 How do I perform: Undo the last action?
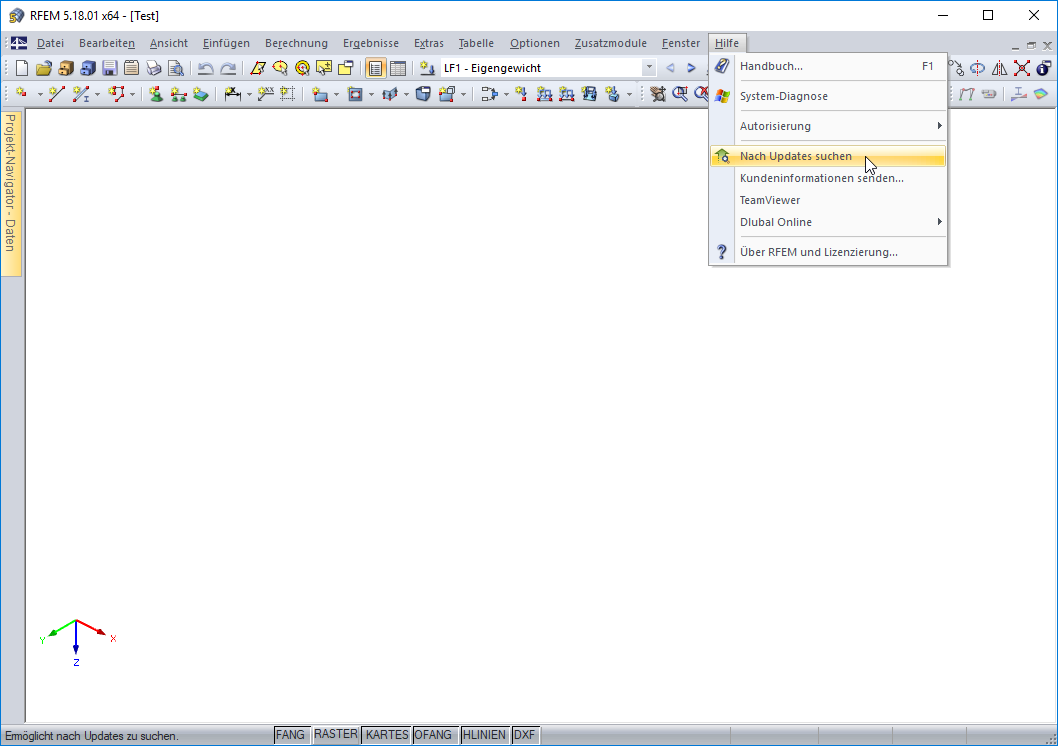pyautogui.click(x=206, y=68)
